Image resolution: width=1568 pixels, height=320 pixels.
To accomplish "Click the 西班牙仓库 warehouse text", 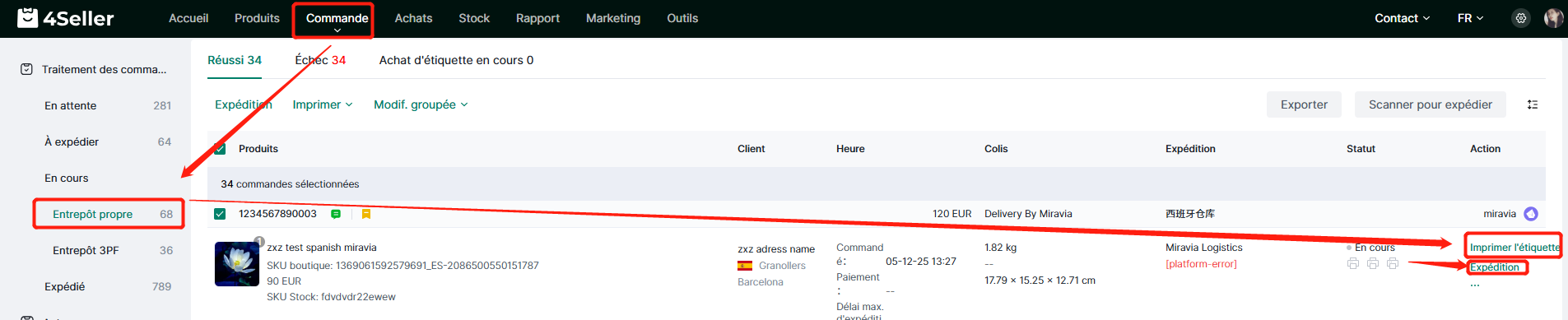I will click(x=1190, y=214).
